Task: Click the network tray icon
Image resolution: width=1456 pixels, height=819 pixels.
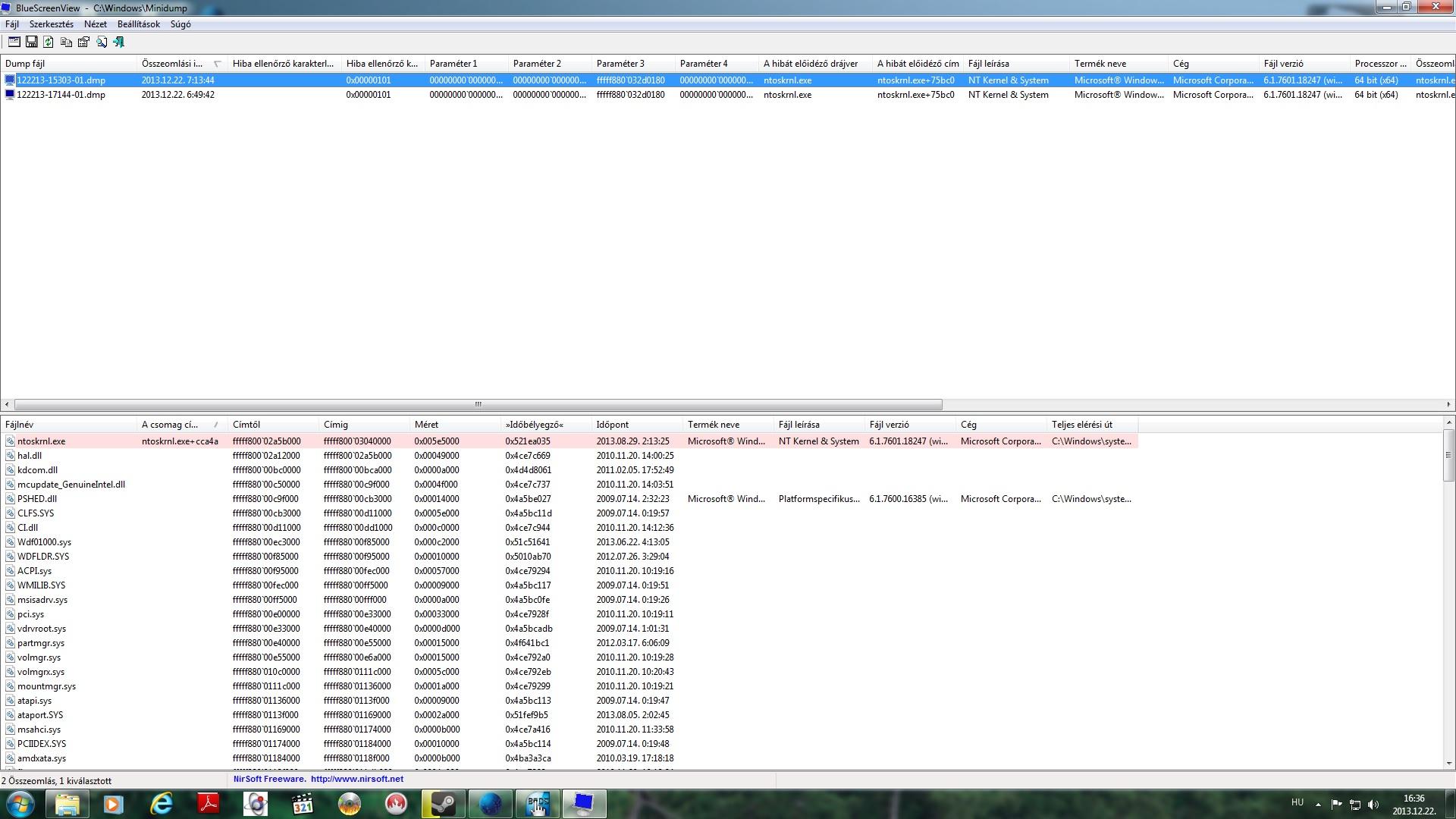Action: (x=1355, y=804)
